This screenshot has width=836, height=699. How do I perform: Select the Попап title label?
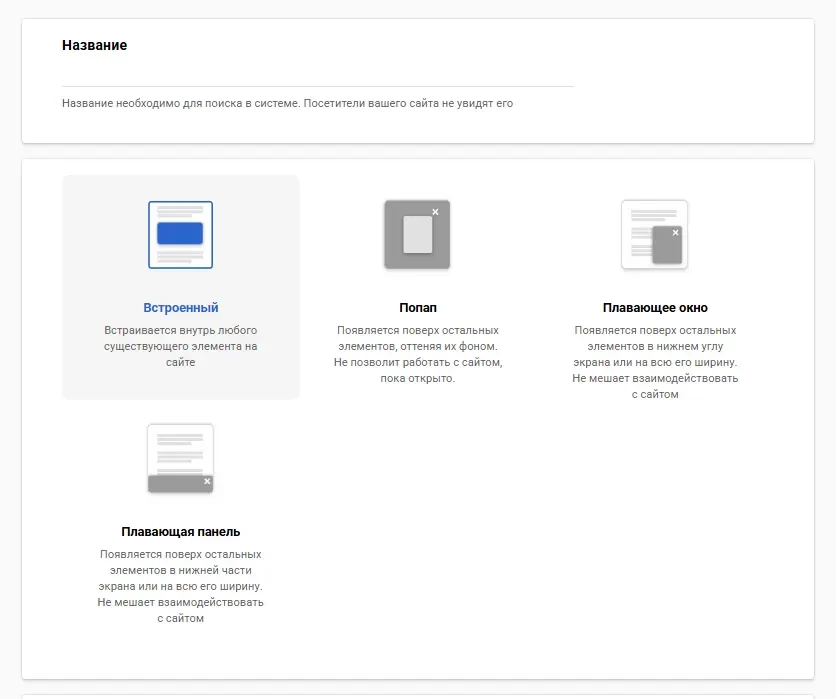tap(417, 308)
